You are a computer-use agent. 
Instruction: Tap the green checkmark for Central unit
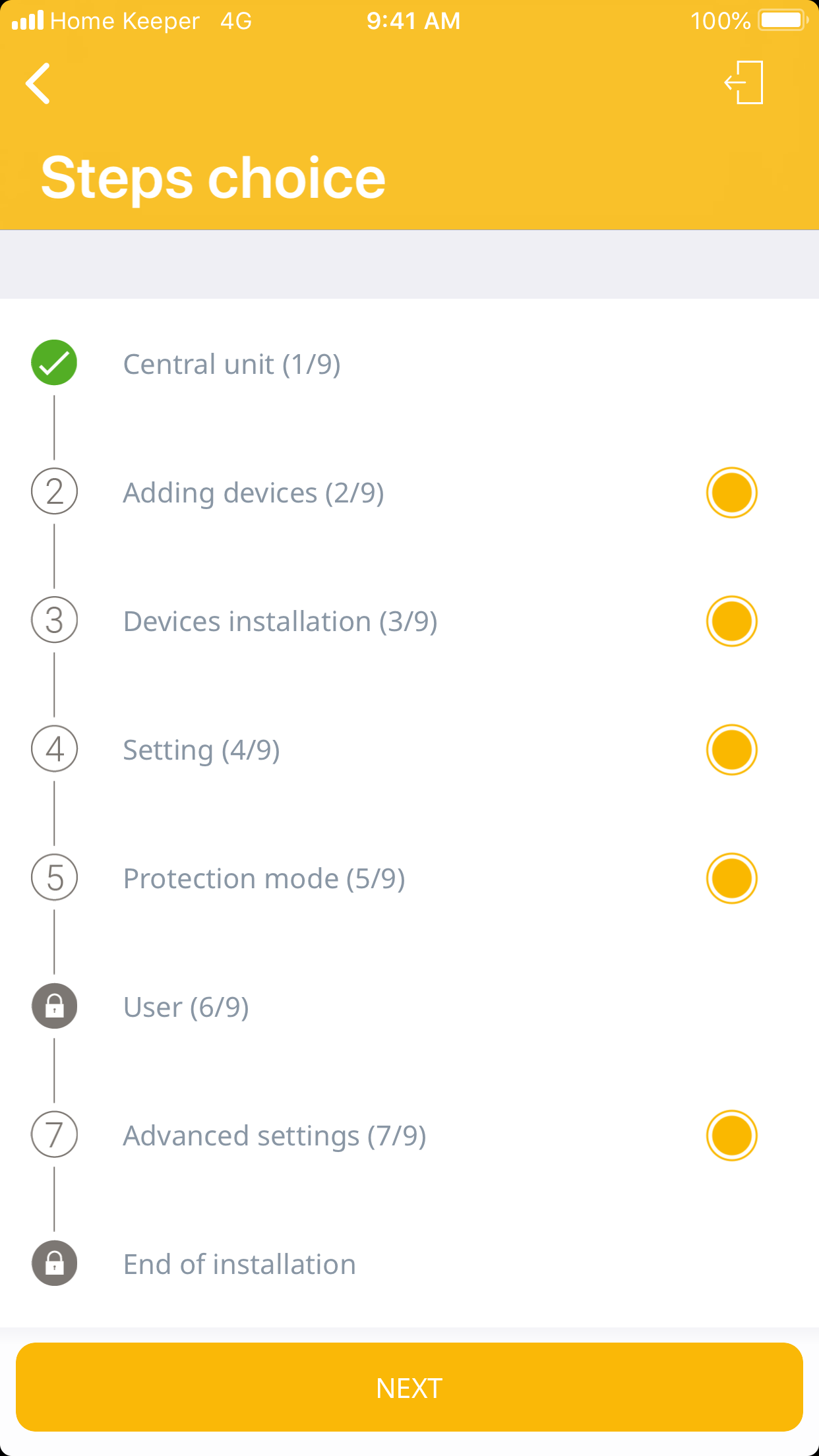tap(54, 363)
